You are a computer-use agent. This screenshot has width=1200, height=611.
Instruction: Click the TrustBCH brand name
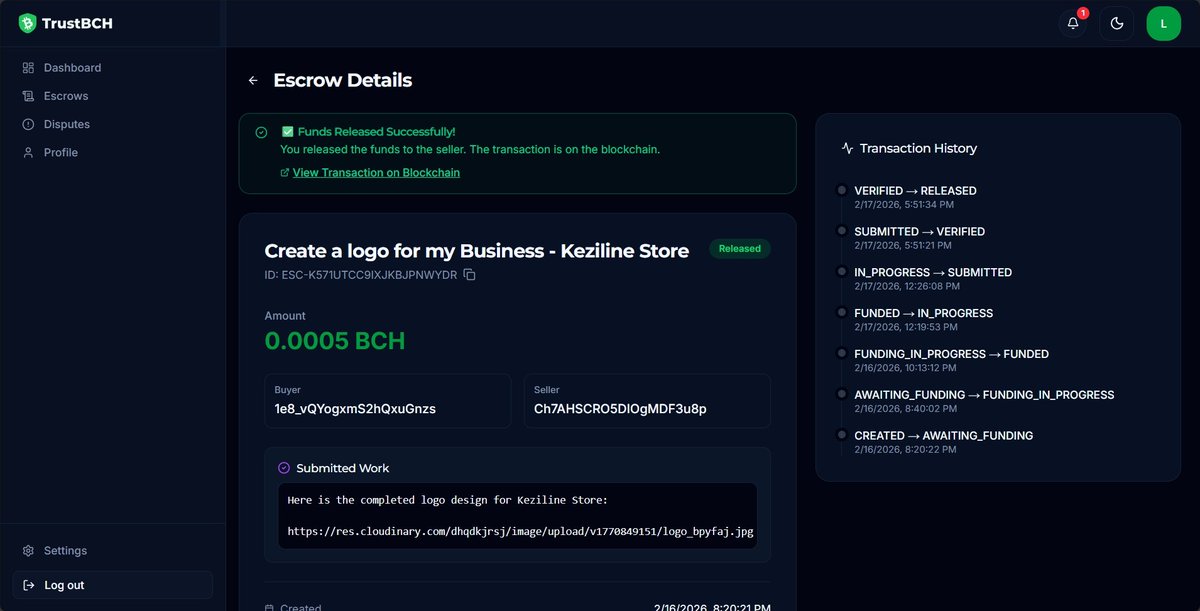coord(77,23)
